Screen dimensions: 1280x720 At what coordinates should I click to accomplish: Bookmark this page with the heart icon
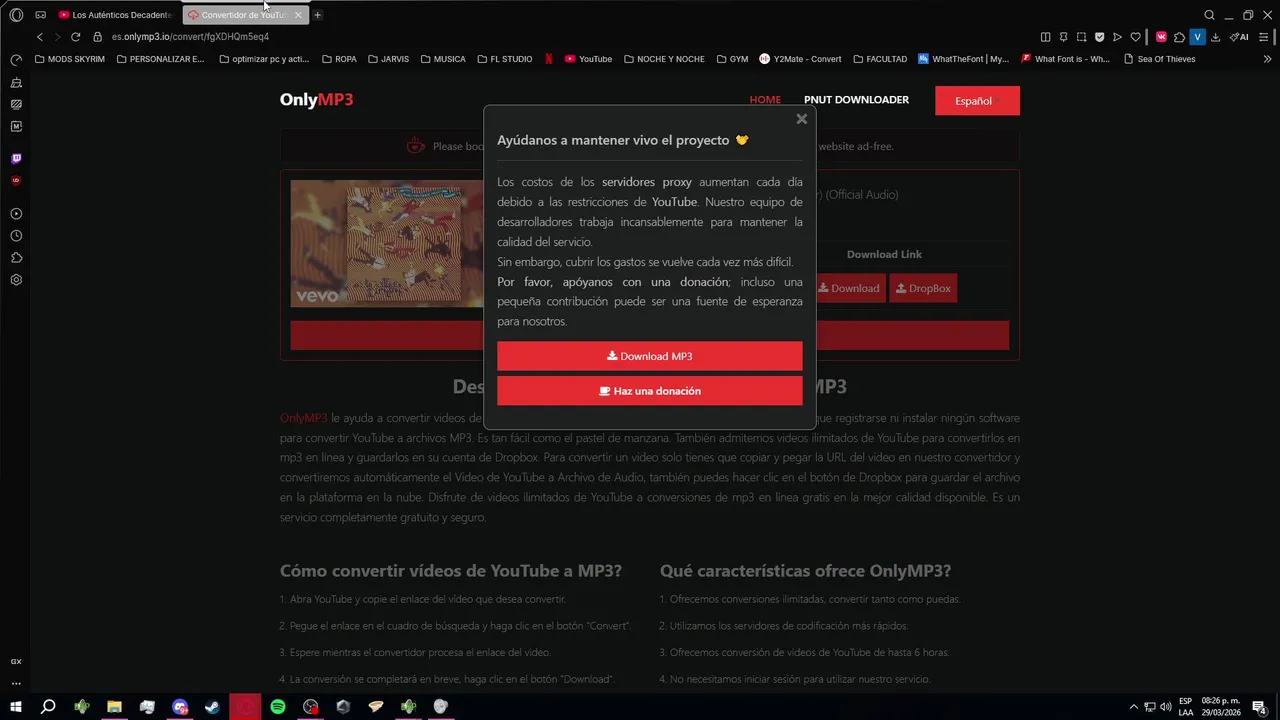coord(1135,37)
